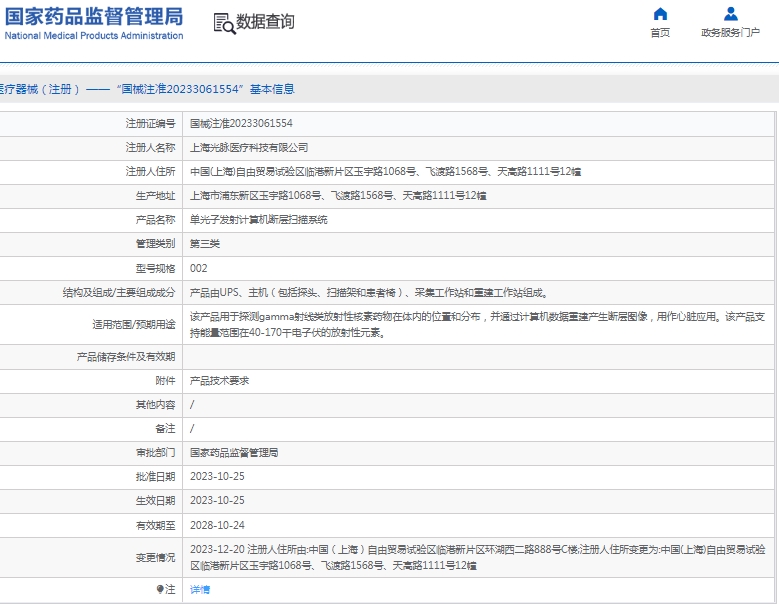
Task: Click the 数据查询 magnifier document icon
Action: tap(224, 23)
